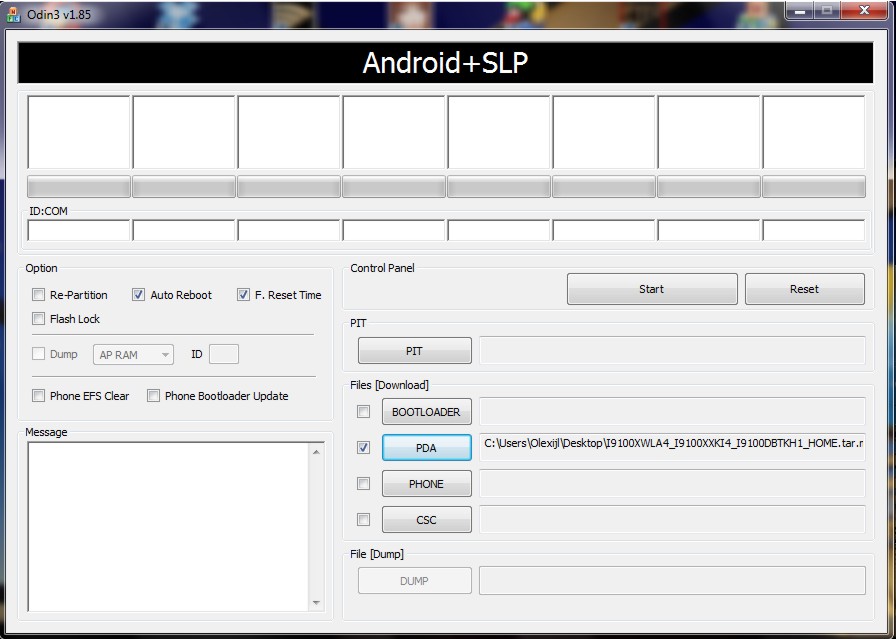Image resolution: width=896 pixels, height=639 pixels.
Task: Click the DUMP button
Action: [x=415, y=581]
